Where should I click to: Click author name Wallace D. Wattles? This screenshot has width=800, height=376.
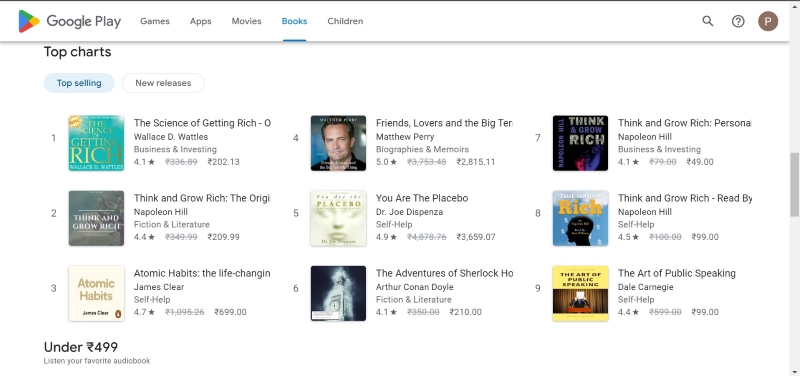pos(171,137)
